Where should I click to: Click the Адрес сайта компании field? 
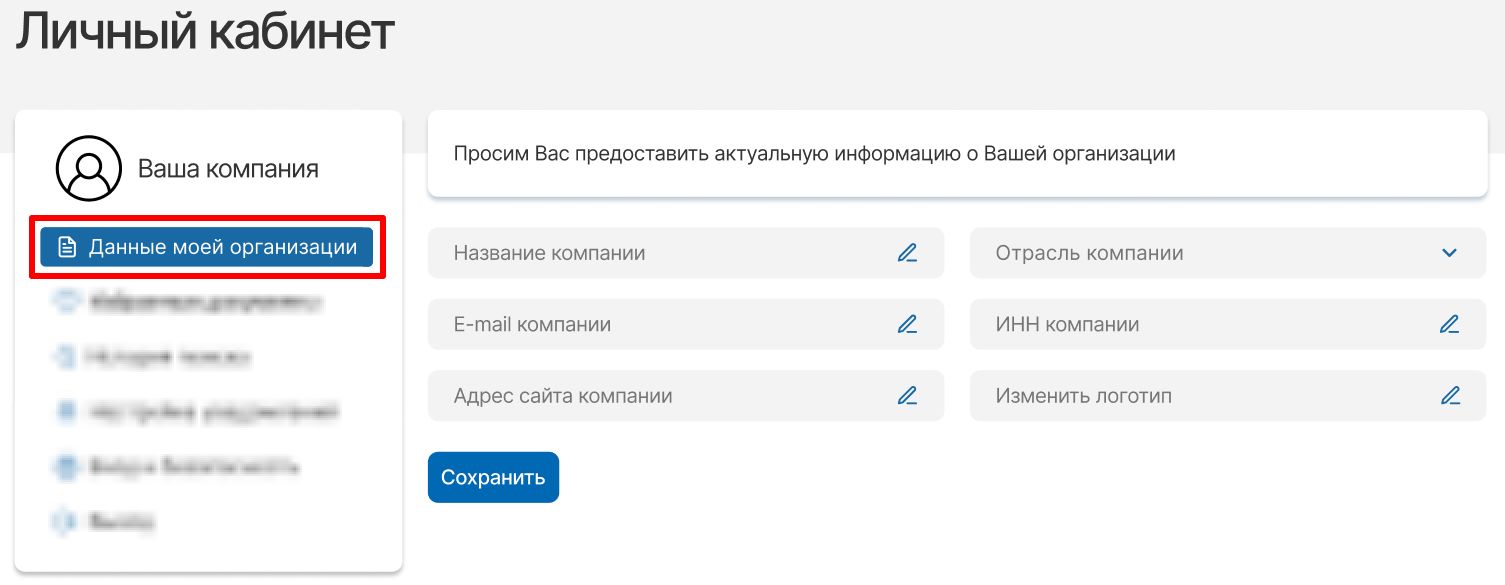tap(650, 395)
